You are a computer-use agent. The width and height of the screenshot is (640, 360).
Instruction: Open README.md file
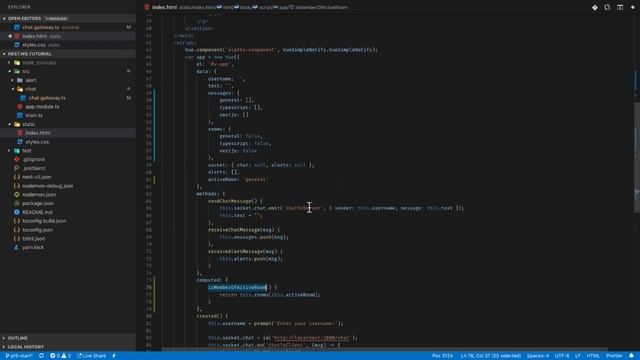click(x=37, y=212)
